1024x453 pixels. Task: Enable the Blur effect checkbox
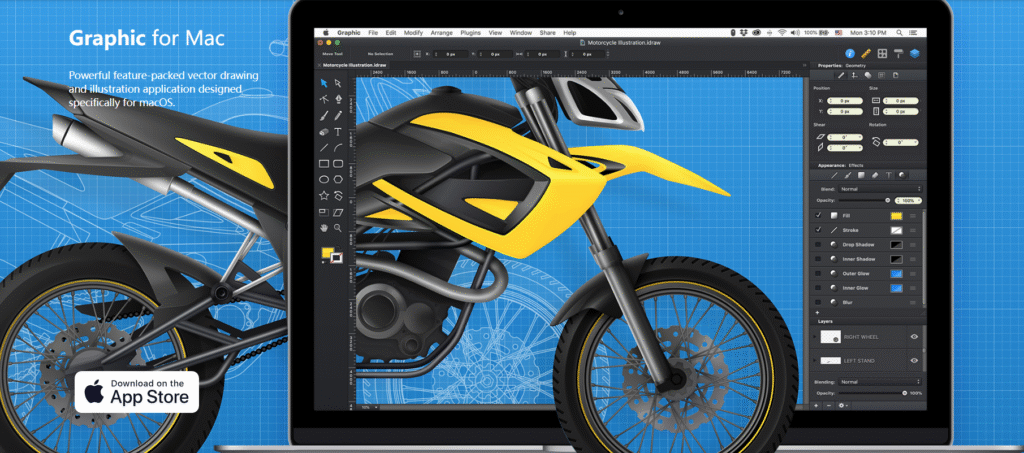[818, 302]
